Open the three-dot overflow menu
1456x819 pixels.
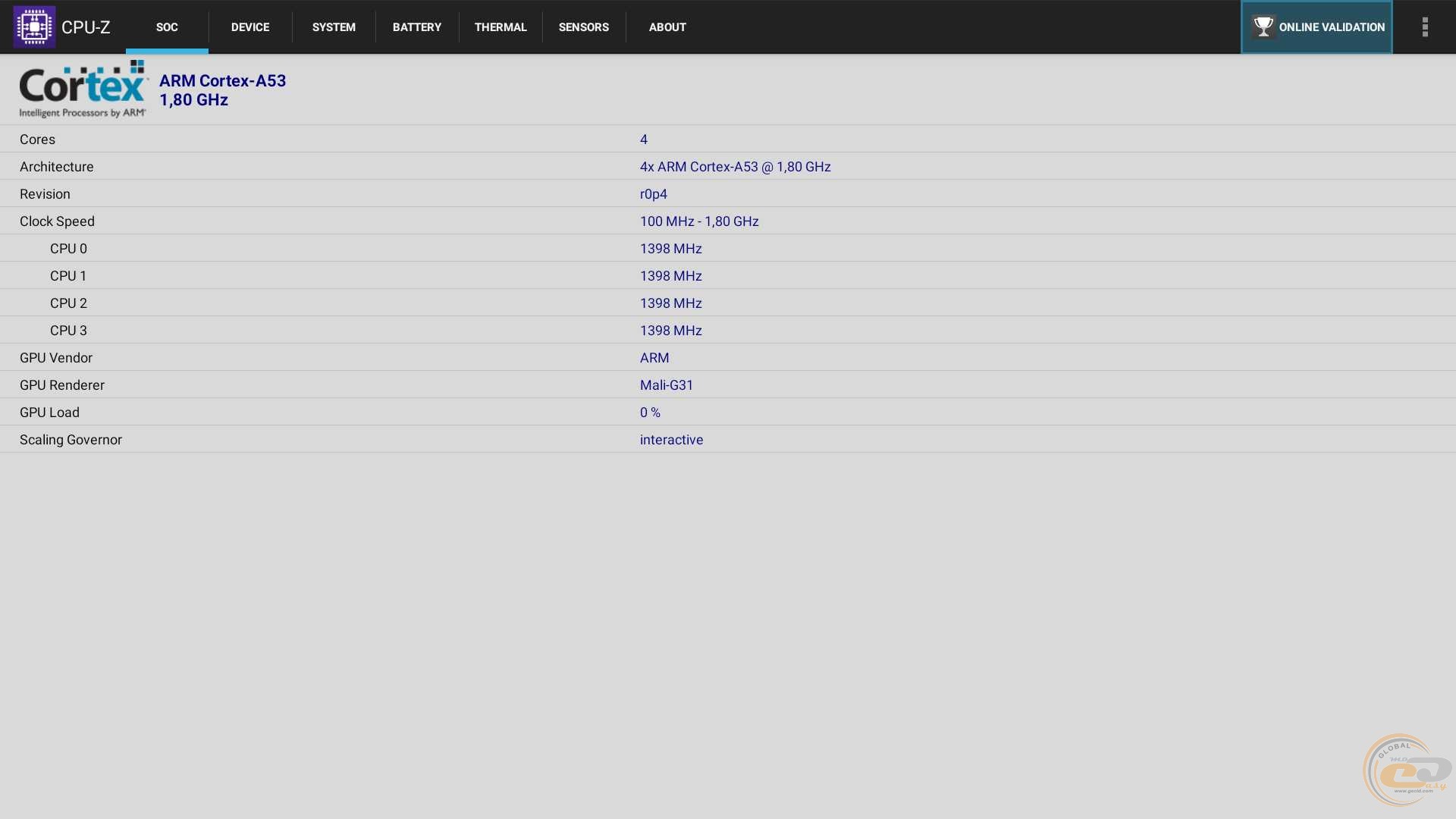pos(1425,27)
